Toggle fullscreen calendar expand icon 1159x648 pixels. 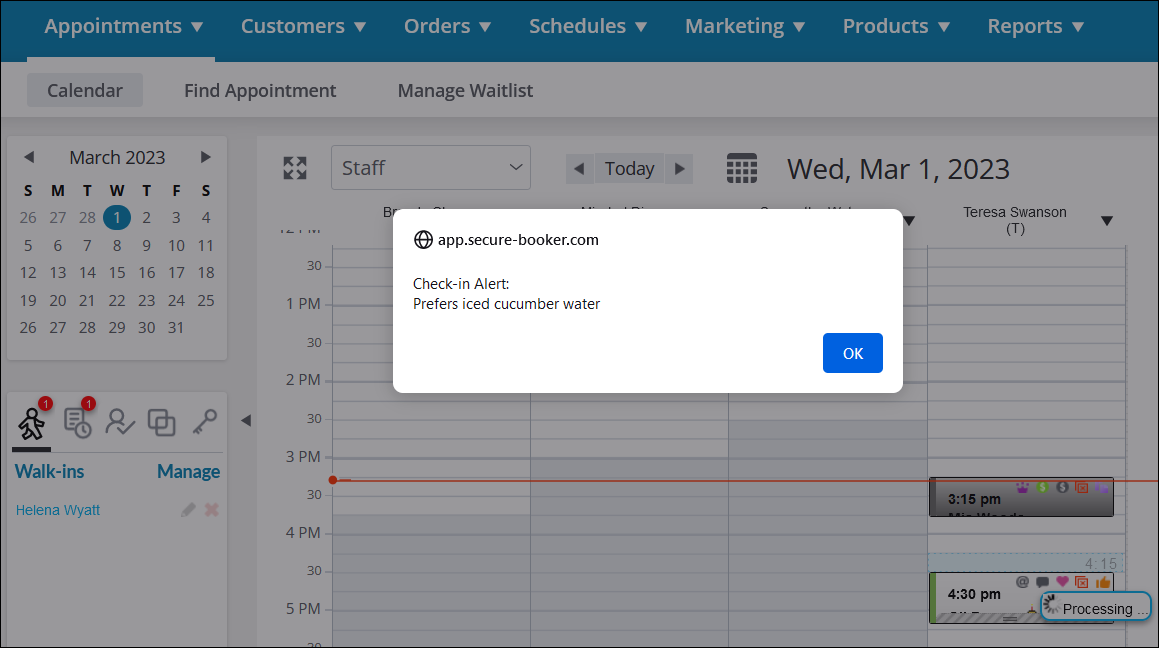(295, 168)
